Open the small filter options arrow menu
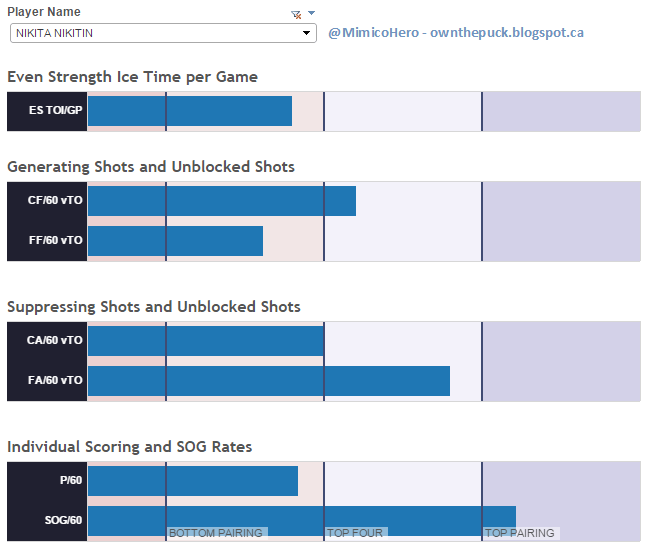This screenshot has width=646, height=550. tap(311, 14)
